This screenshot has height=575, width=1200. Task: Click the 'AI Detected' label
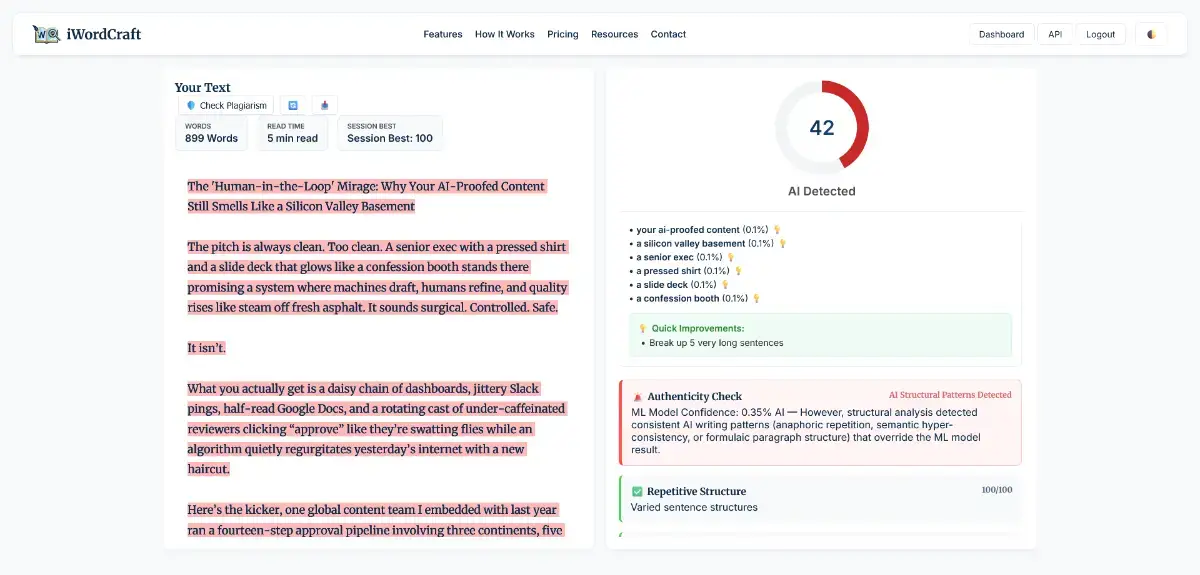point(822,191)
